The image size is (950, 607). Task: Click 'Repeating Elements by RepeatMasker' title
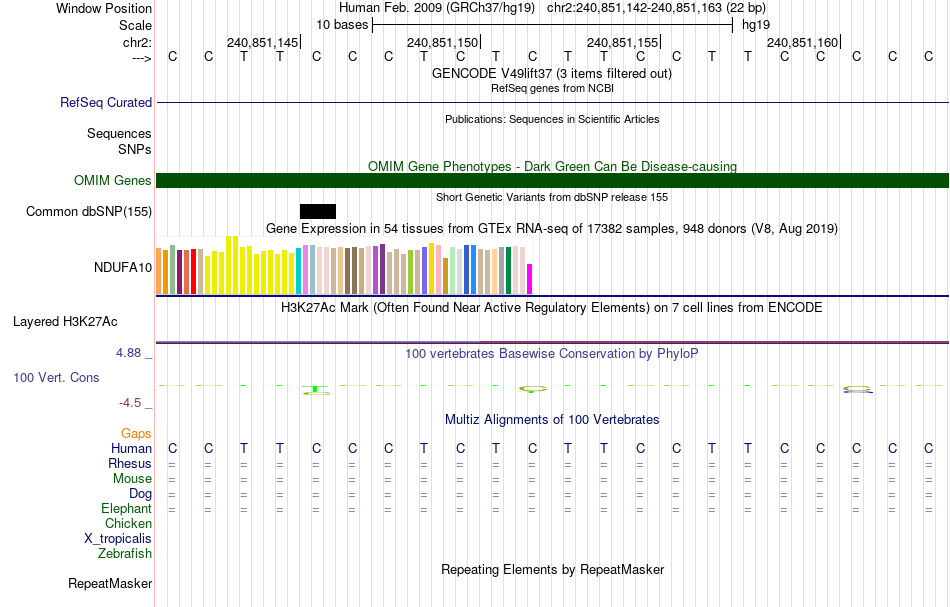pos(552,569)
